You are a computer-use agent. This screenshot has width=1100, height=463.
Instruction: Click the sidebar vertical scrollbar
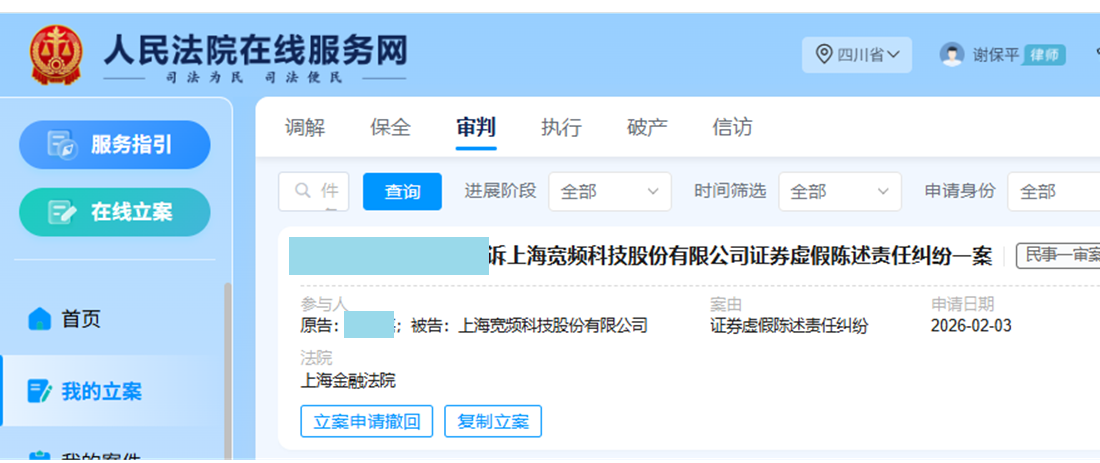(227, 372)
